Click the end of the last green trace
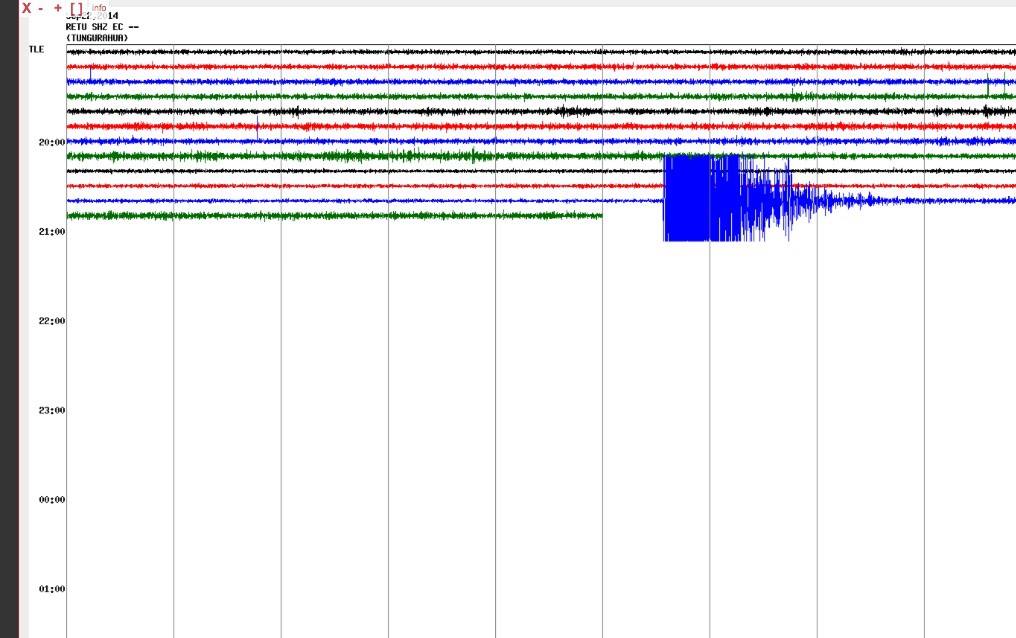Screen dimensions: 1016x638 [599, 216]
